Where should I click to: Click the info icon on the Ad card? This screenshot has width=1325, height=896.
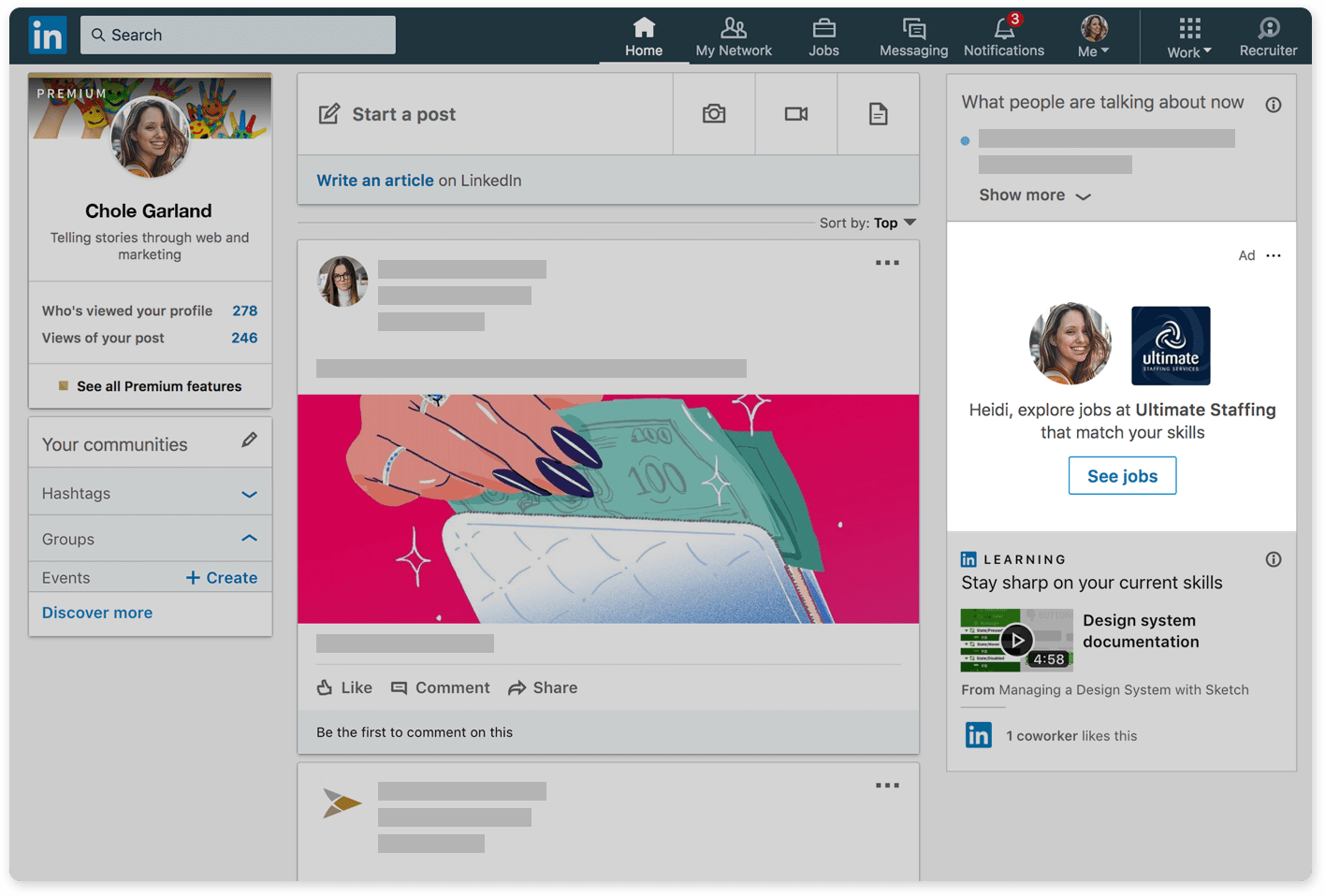pos(1274,254)
